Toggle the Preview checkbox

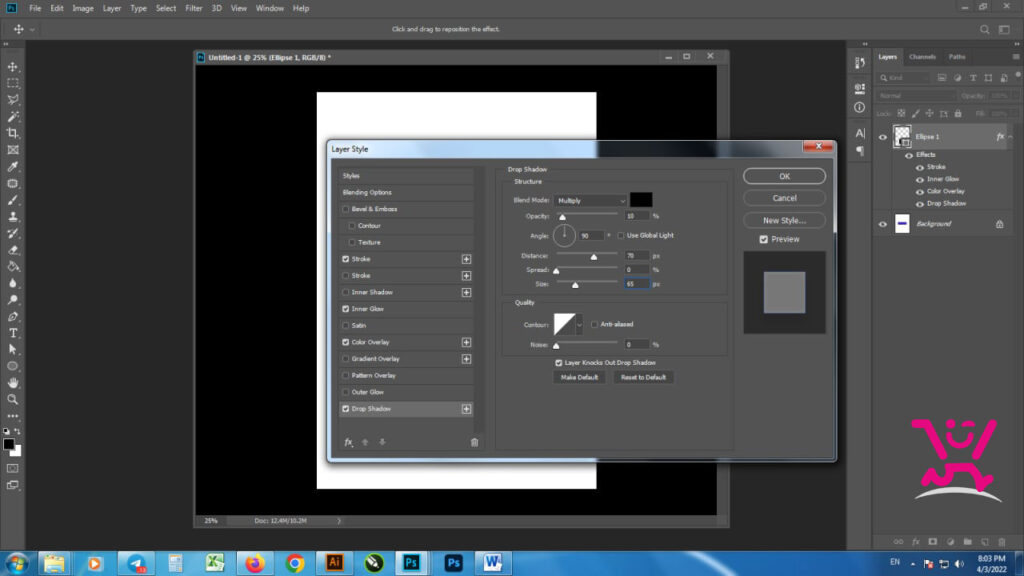[x=763, y=240]
